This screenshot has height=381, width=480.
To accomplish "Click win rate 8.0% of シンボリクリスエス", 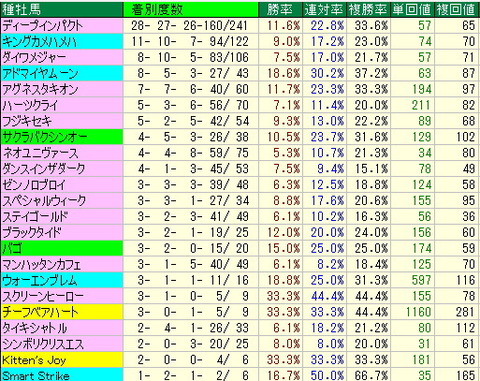I will pos(287,344).
